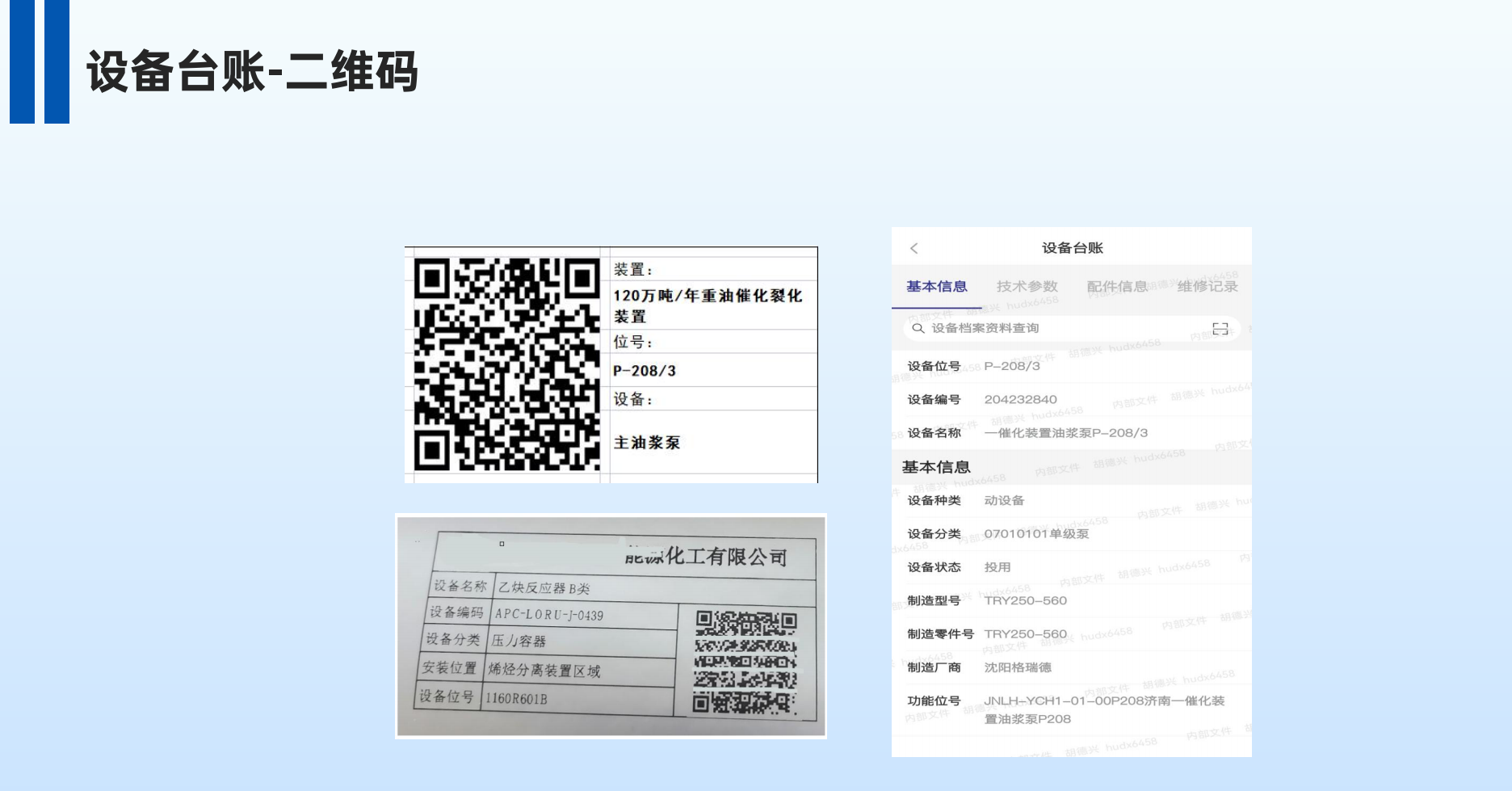This screenshot has width=1512, height=791.
Task: Click the 制造厂商 沈阳格瑞德 row
Action: click(x=1072, y=667)
